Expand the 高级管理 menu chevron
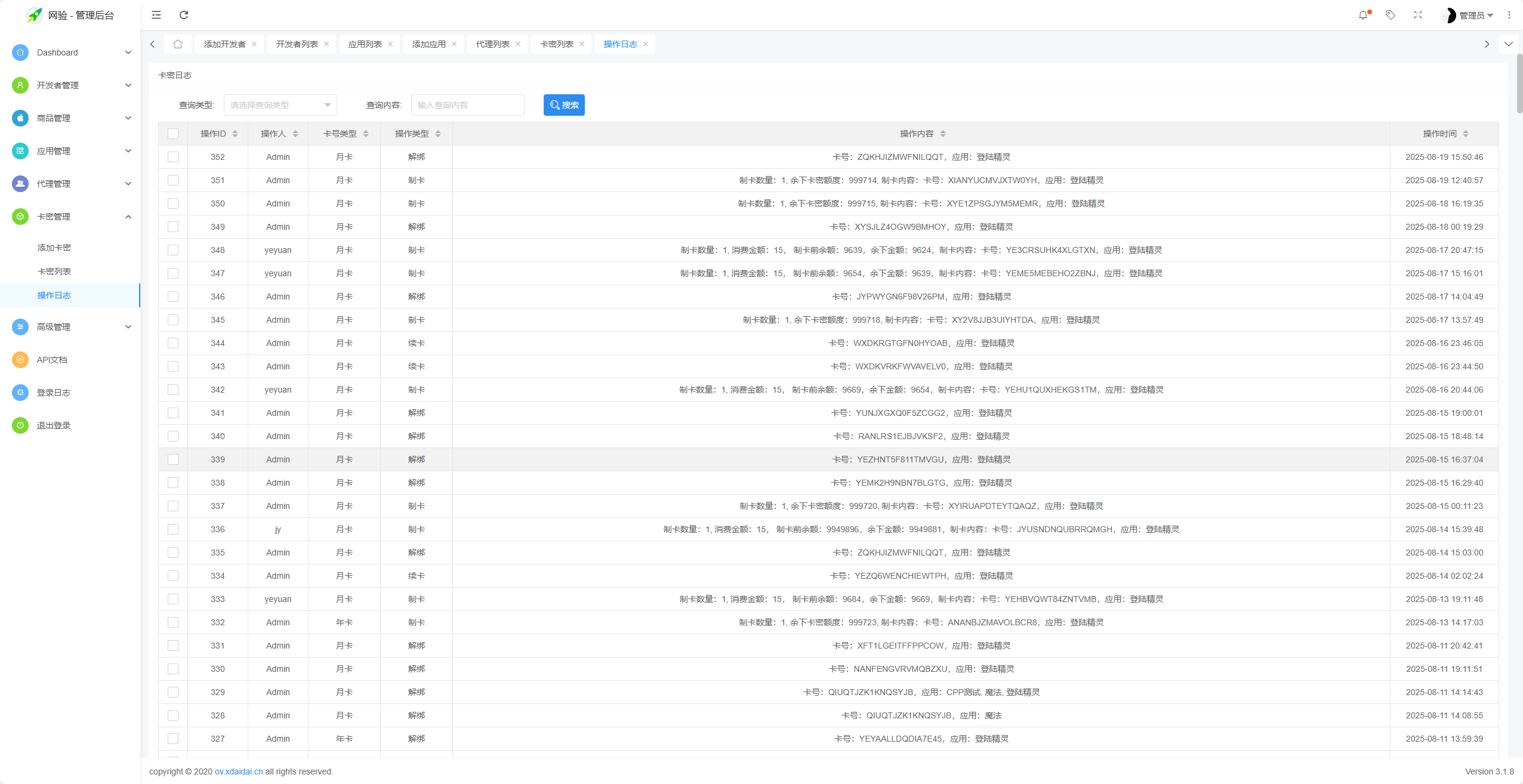 [x=128, y=327]
